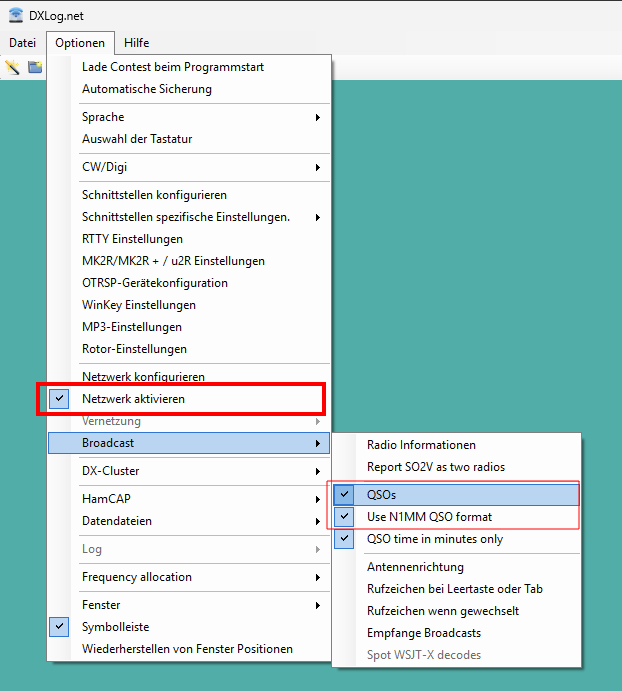Viewport: 622px width, 691px height.
Task: Click the DXLog.net app icon in title bar
Action: 16,14
